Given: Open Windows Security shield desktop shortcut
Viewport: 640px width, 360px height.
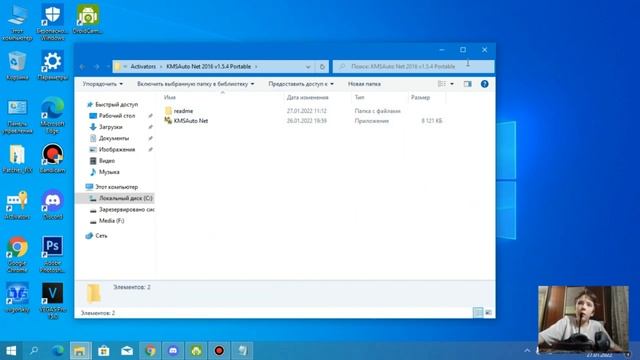Looking at the screenshot, I should [53, 22].
